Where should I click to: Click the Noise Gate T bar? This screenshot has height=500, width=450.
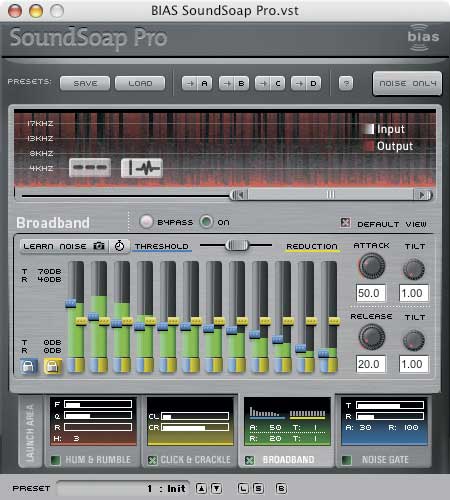point(390,405)
